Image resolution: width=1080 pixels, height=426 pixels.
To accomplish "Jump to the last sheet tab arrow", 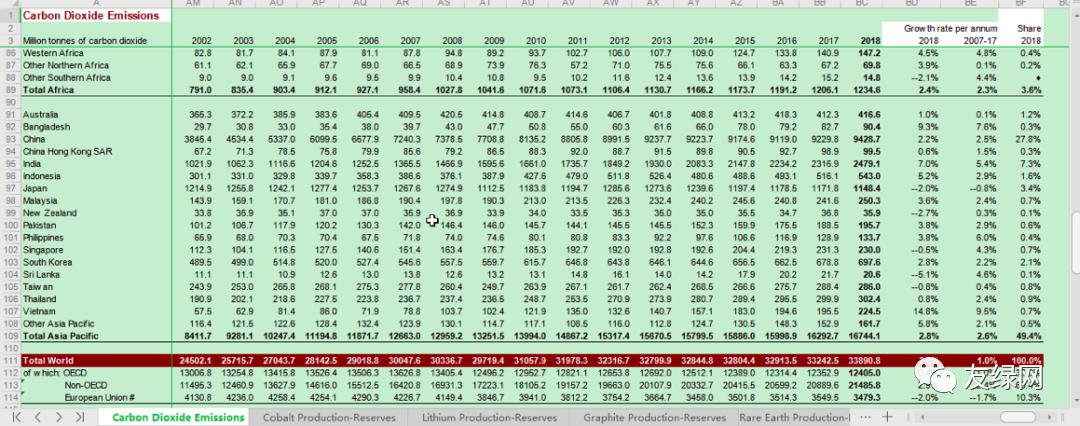I will point(80,417).
